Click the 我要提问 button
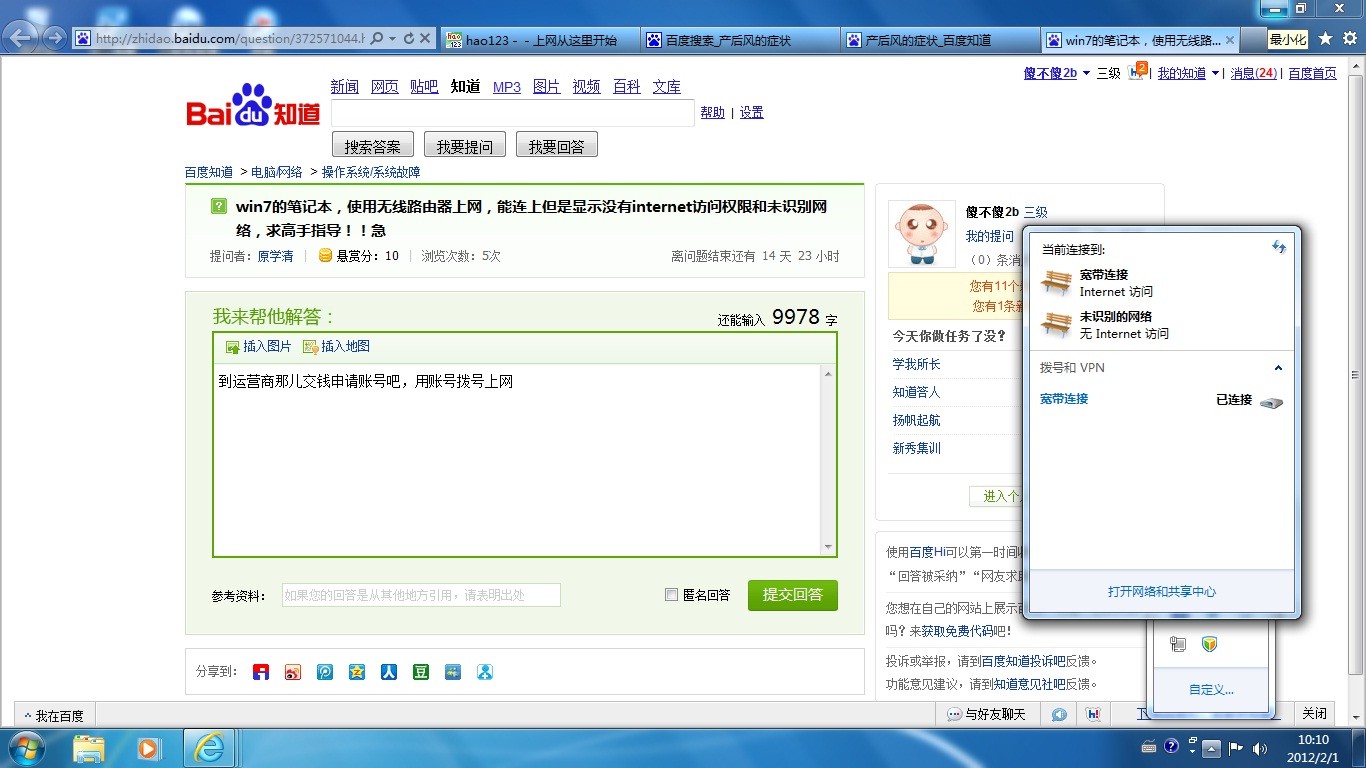Viewport: 1366px width, 768px height. coord(465,146)
